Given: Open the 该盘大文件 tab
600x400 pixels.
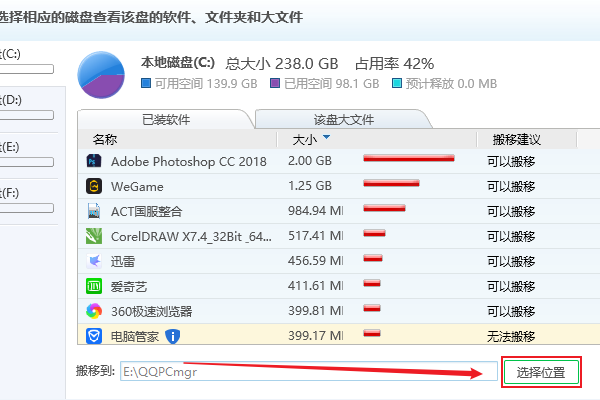Looking at the screenshot, I should point(343,120).
